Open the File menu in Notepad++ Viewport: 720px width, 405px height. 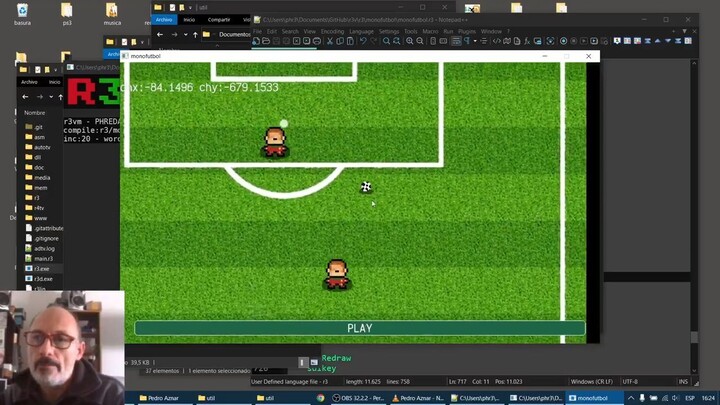coord(257,31)
